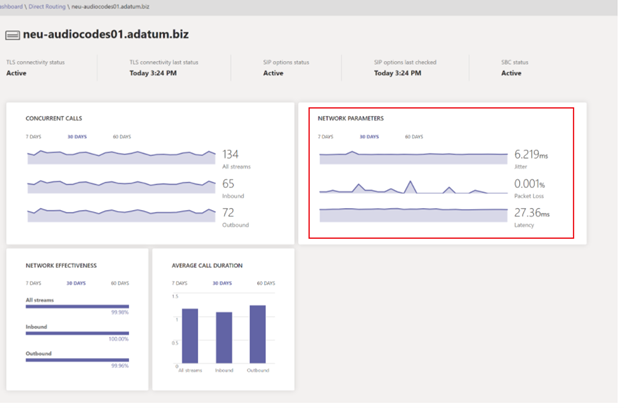Click the All streams concurrent calls sparkline
This screenshot has height=408, width=624.
(121, 157)
